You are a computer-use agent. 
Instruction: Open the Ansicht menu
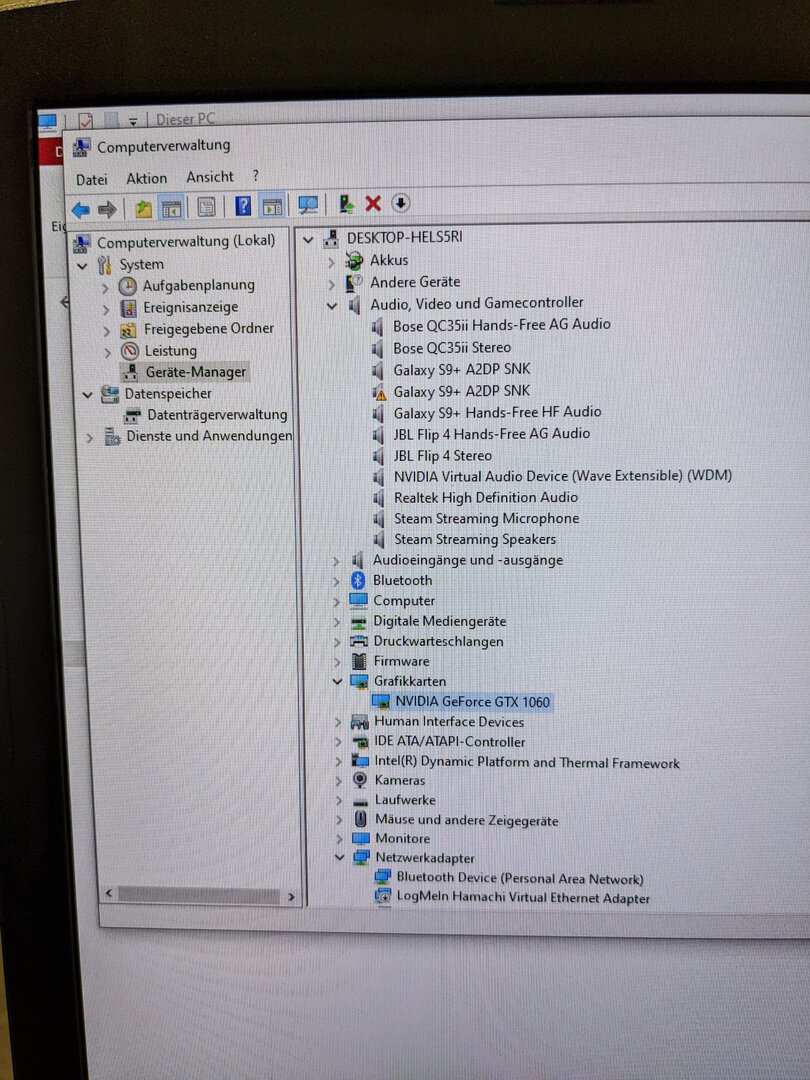210,177
